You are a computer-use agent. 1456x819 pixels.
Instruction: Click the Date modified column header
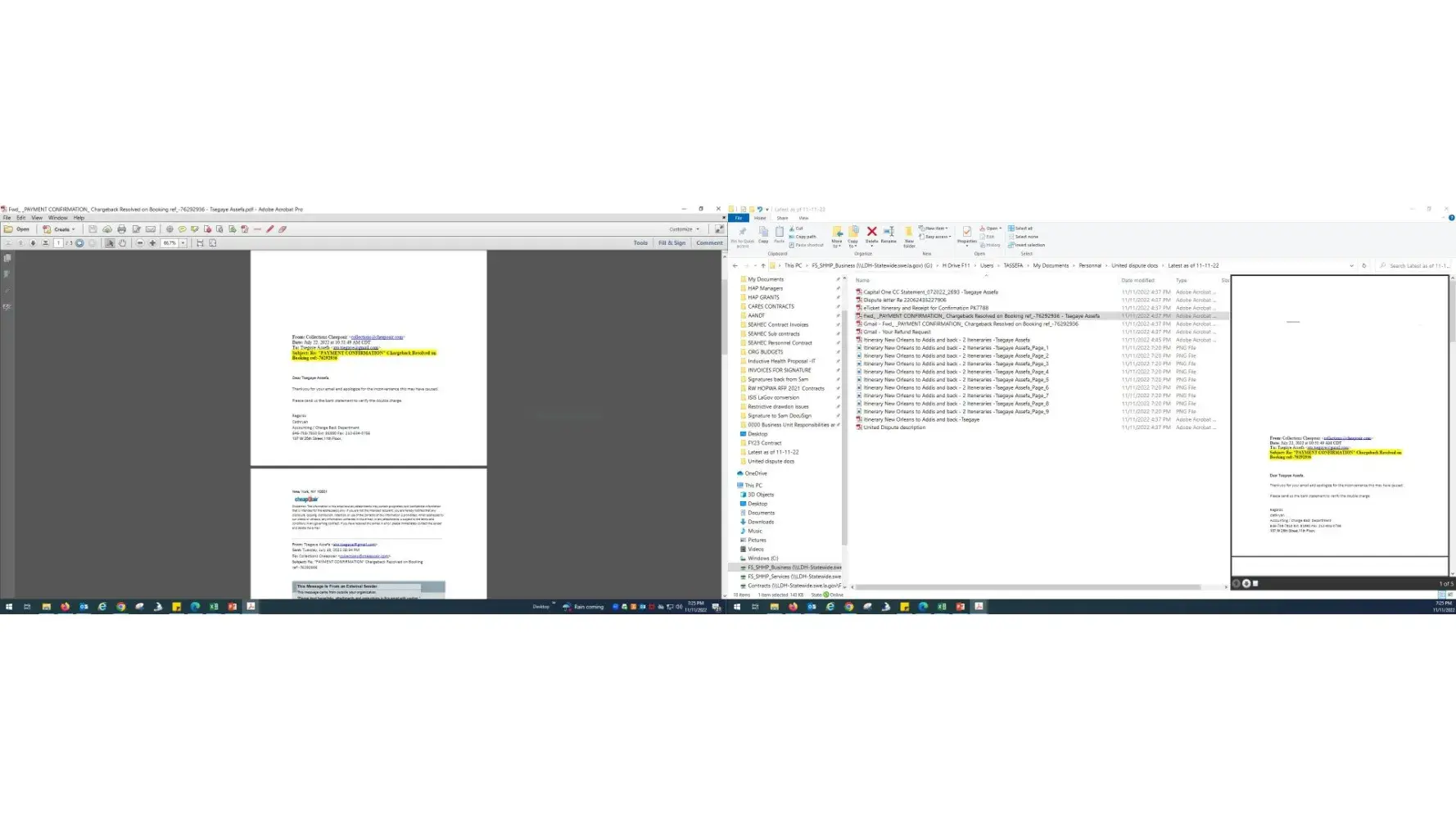click(x=1138, y=280)
